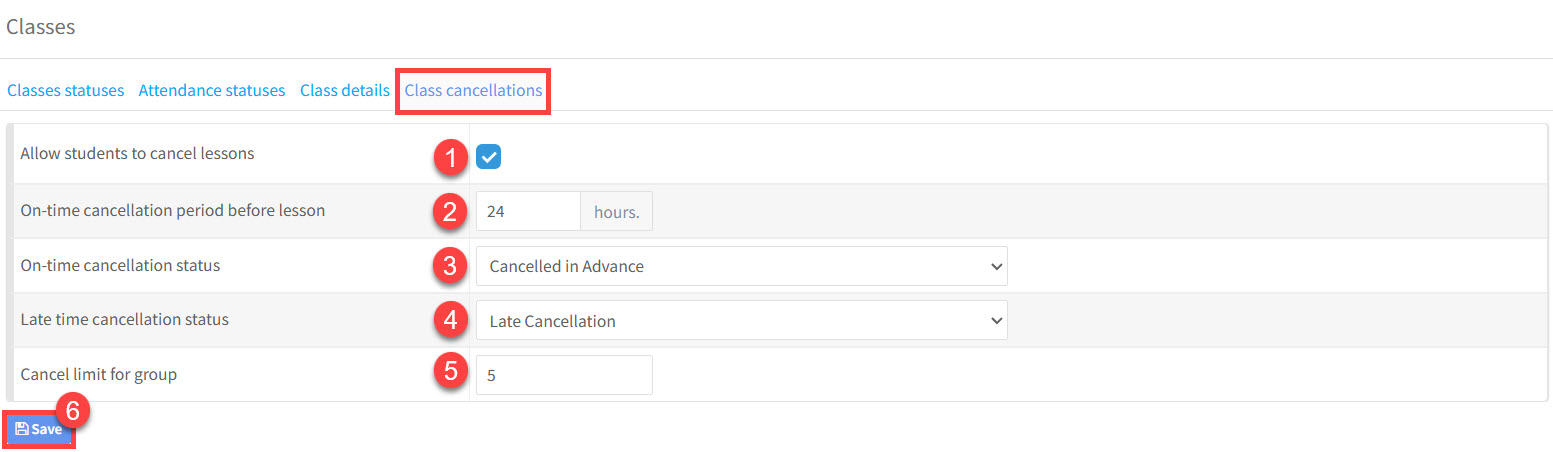Click the red number 2 marker

pos(451,211)
